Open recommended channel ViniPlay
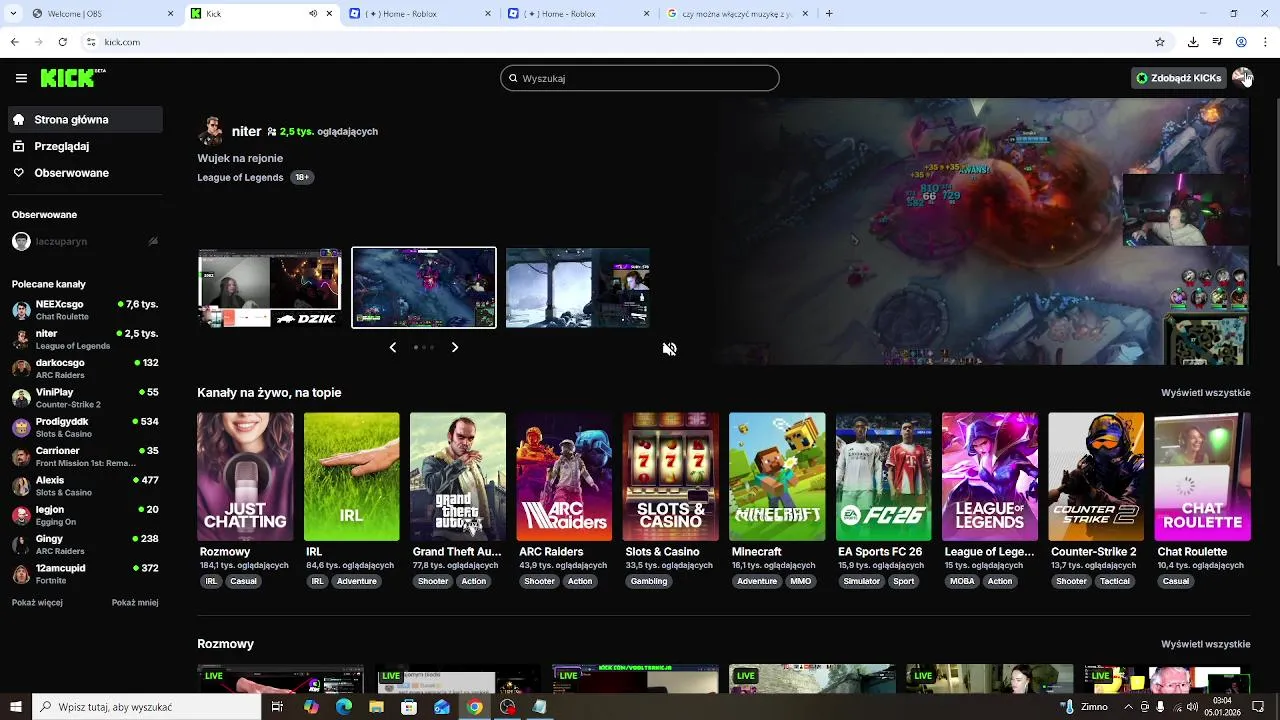Image resolution: width=1280 pixels, height=720 pixels. point(85,398)
